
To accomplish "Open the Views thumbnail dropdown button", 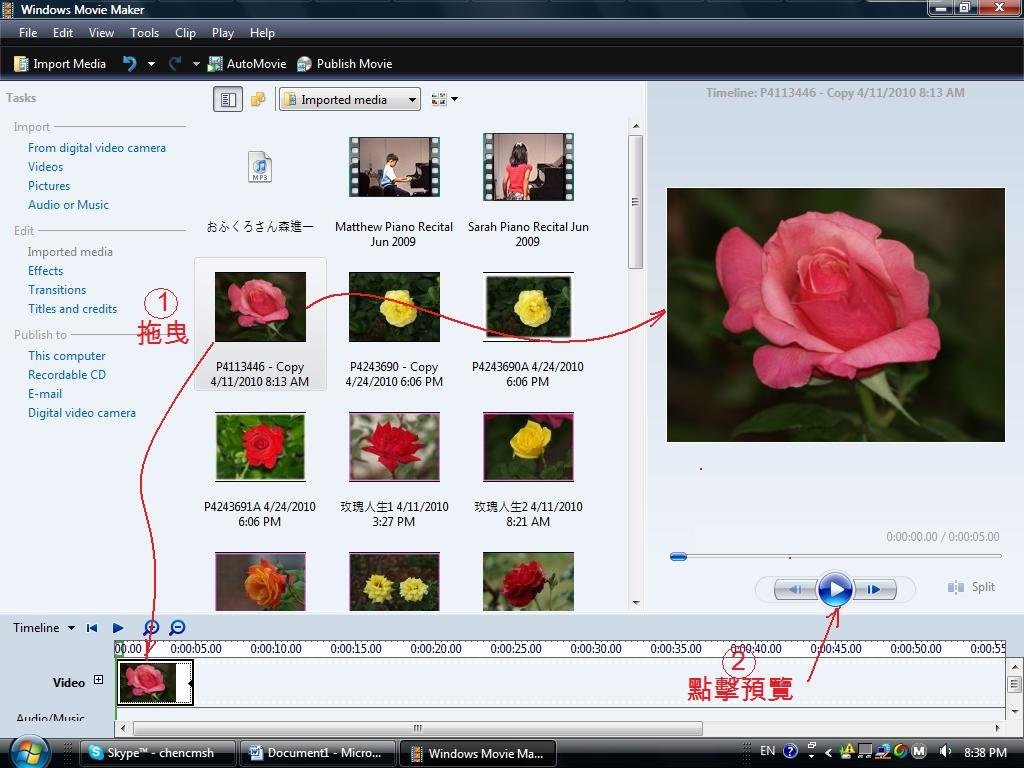I will [x=445, y=99].
